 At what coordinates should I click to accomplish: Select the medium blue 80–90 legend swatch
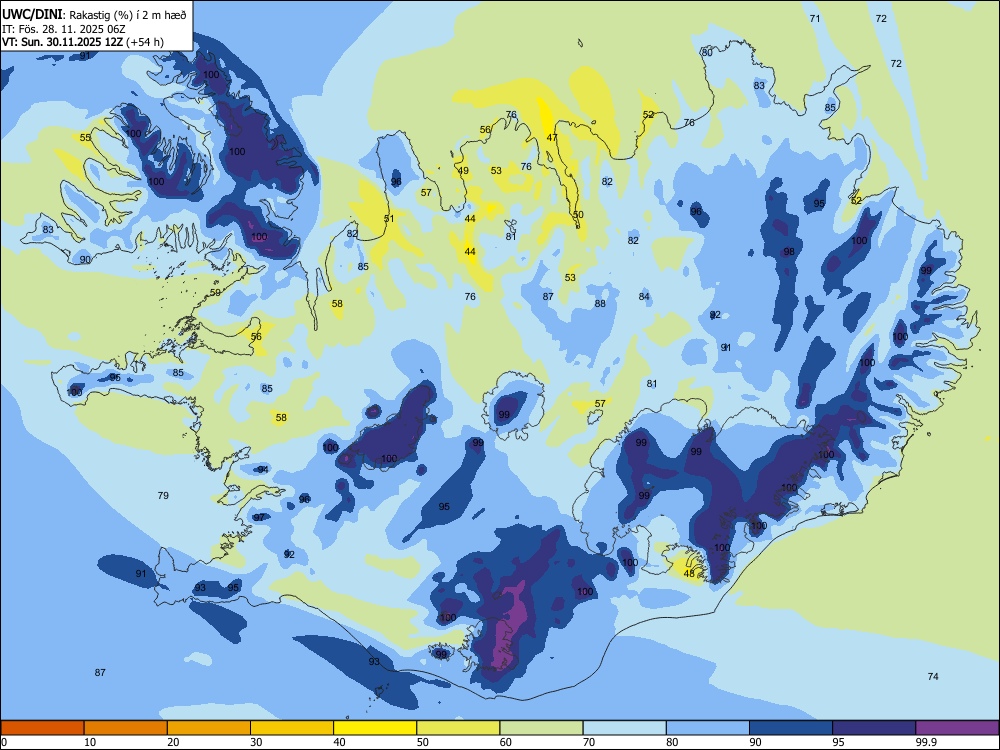click(708, 728)
